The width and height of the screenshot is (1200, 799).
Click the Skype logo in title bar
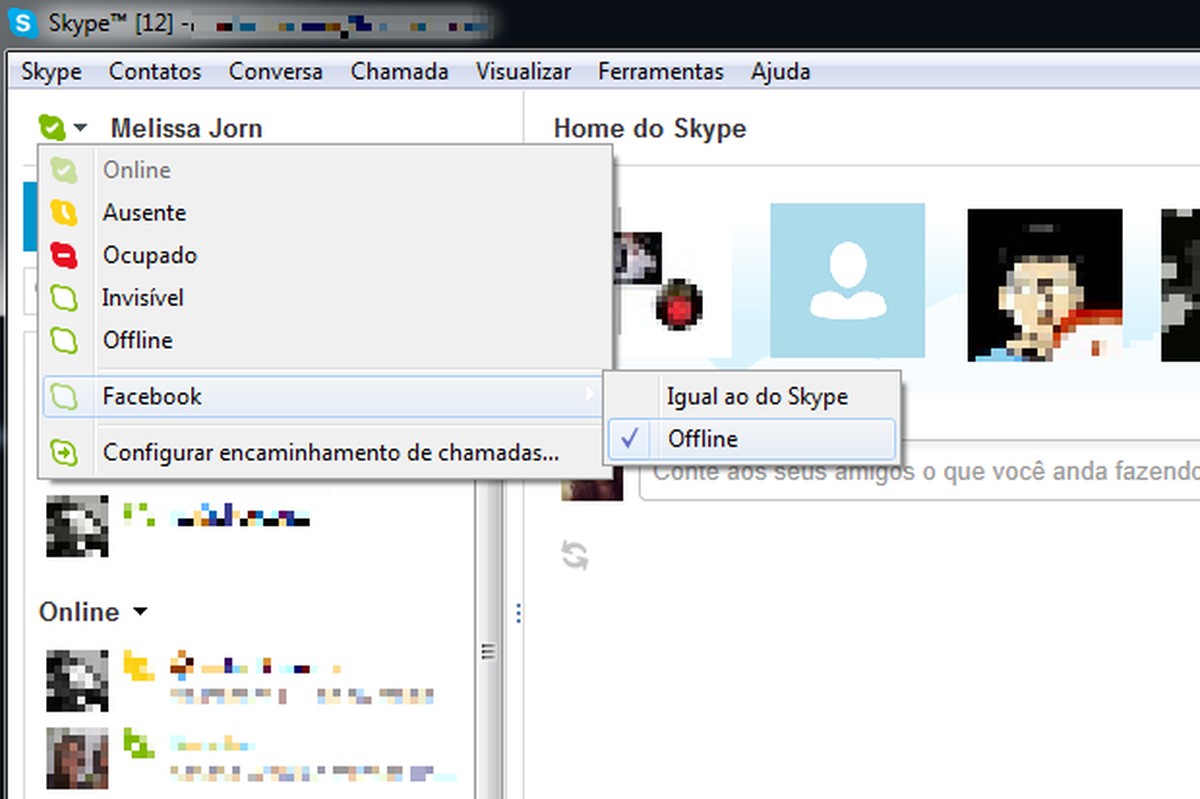(x=21, y=20)
